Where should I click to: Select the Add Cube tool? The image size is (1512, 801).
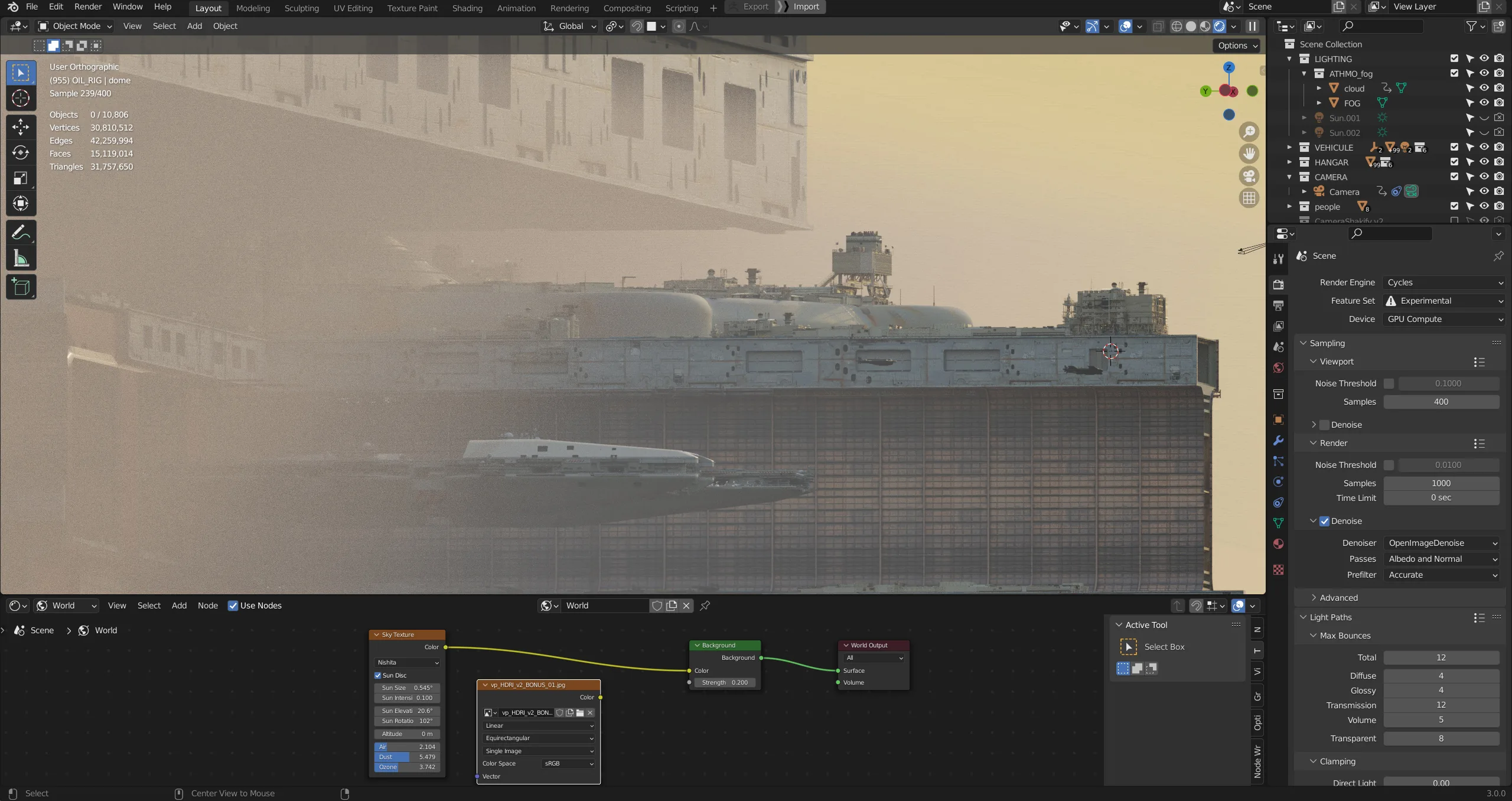click(x=21, y=288)
